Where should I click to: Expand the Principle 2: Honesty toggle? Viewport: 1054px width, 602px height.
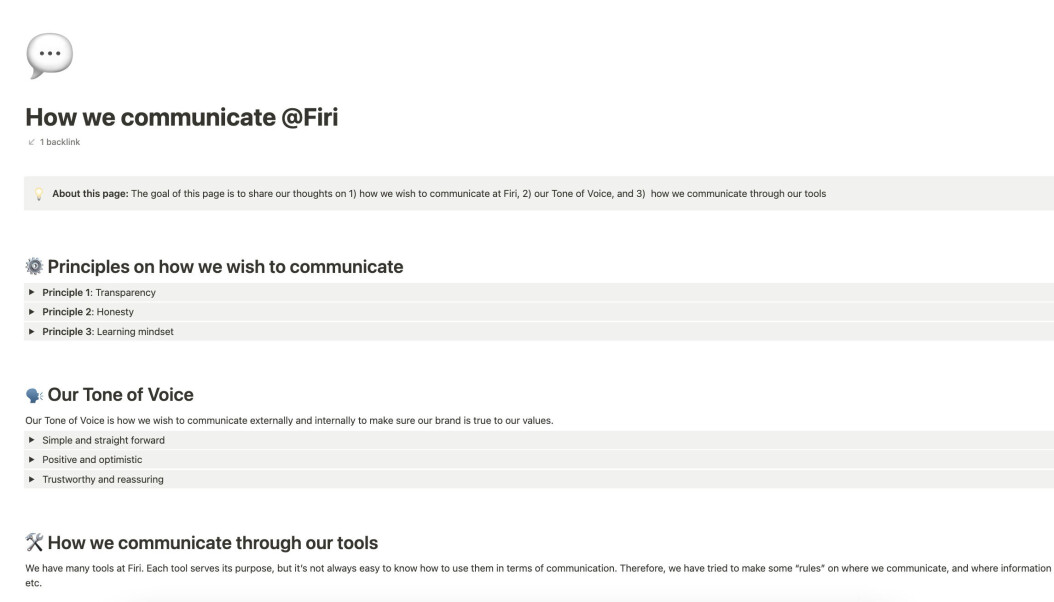tap(32, 312)
